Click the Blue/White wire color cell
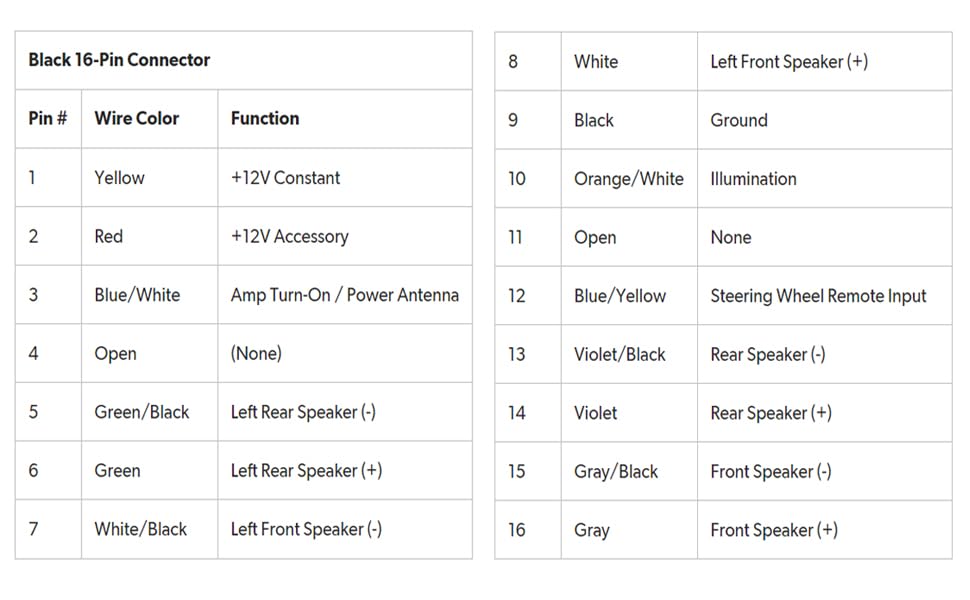This screenshot has width=970, height=600. [137, 295]
